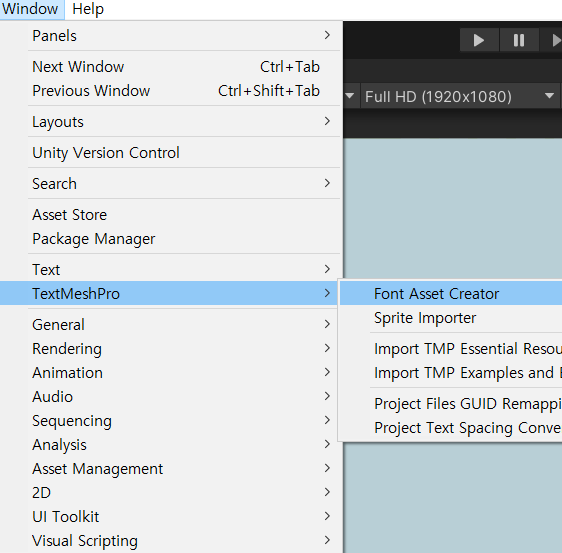The image size is (562, 553).
Task: Import TMP Essential Resources
Action: (x=451, y=349)
